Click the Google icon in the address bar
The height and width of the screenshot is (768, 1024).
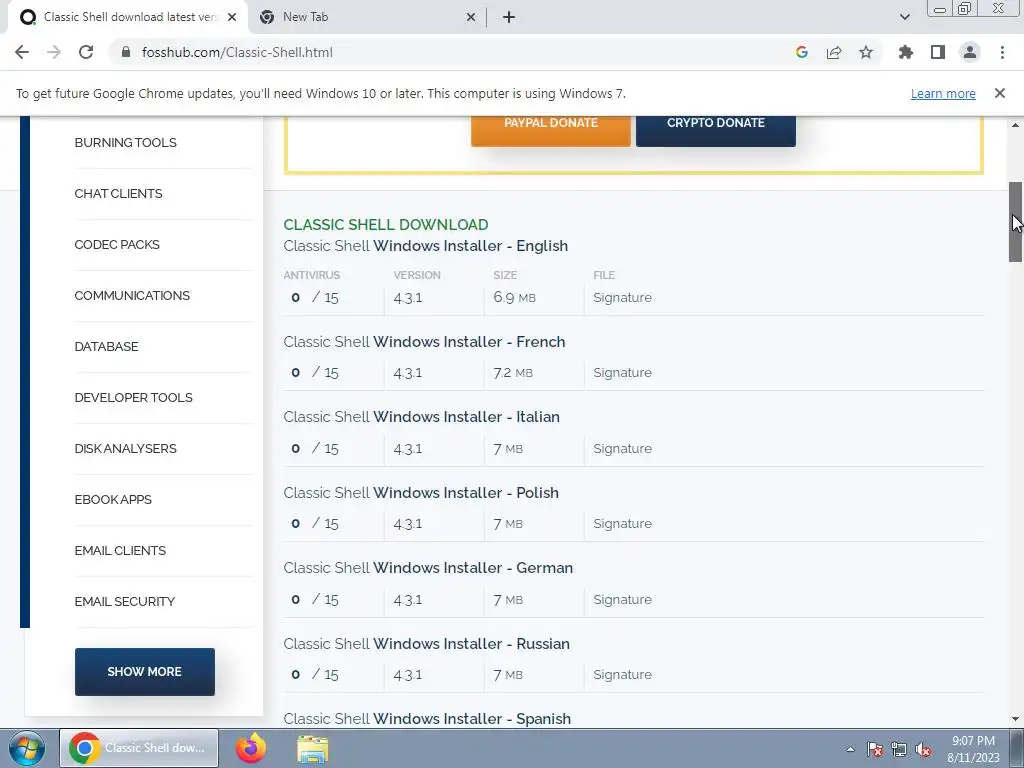pos(801,52)
